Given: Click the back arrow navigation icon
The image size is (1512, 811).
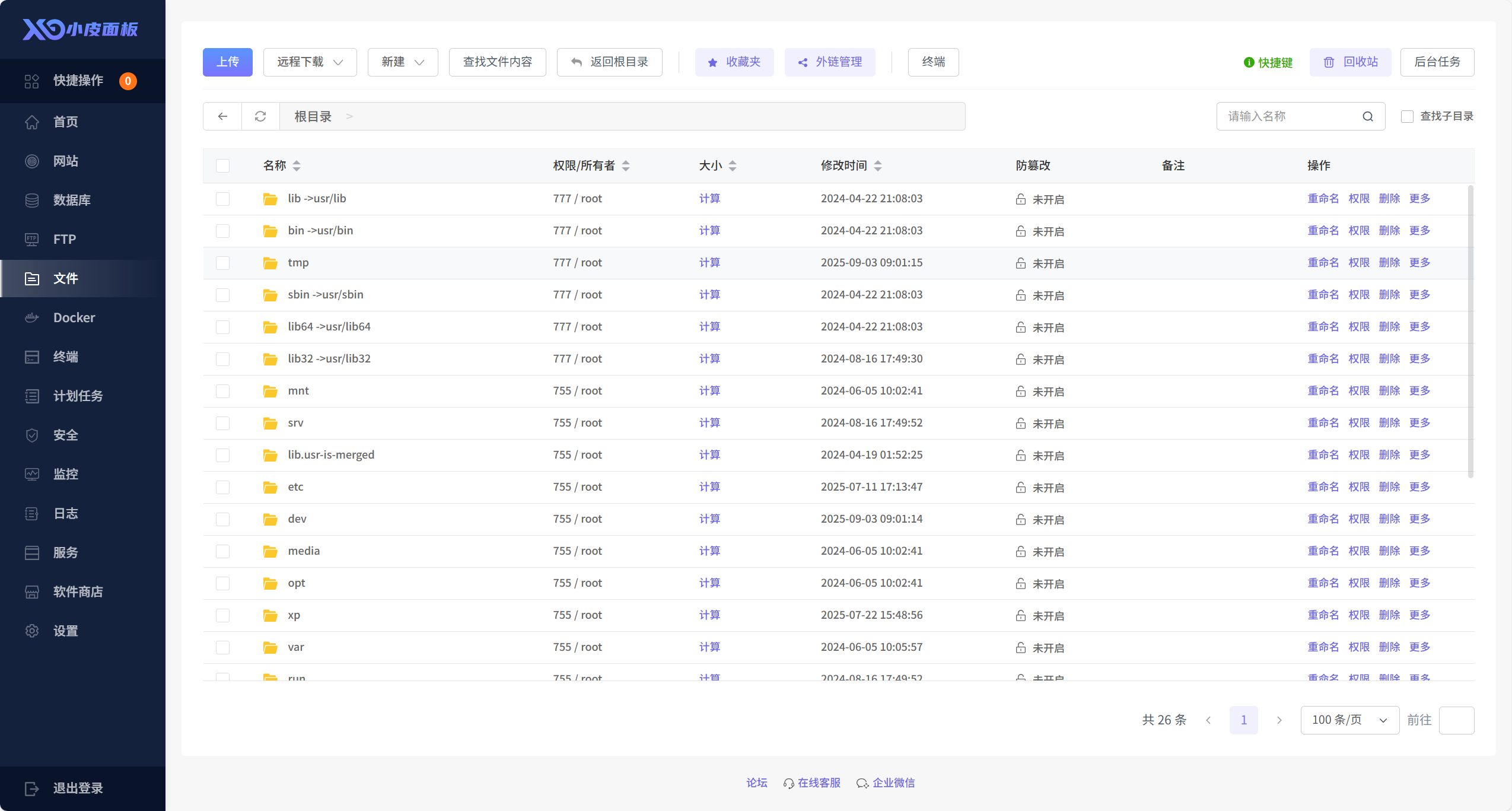Looking at the screenshot, I should pos(222,116).
